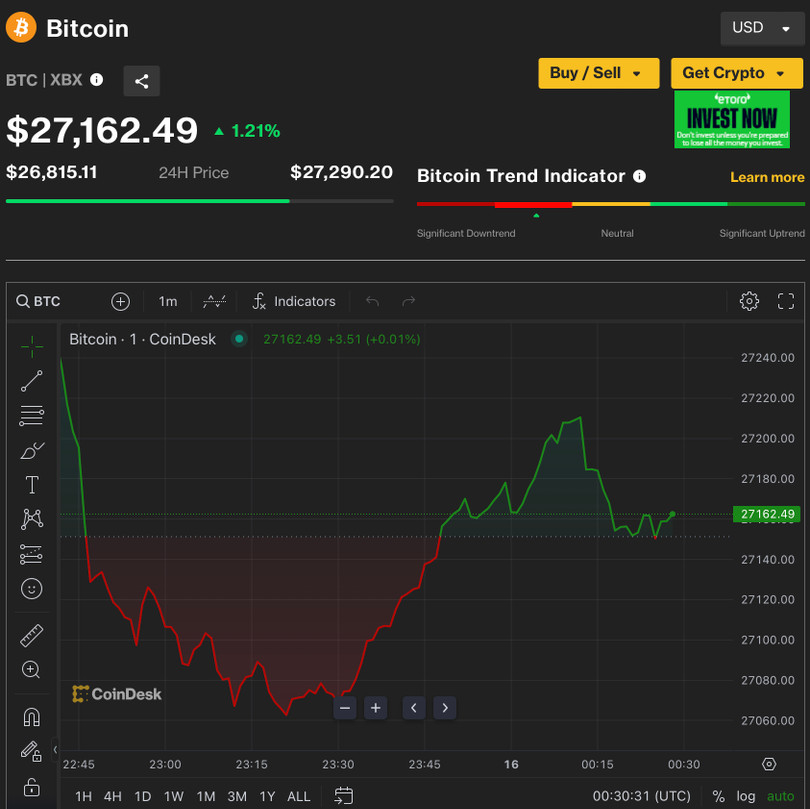This screenshot has width=810, height=809.
Task: Activate the magnet snap mode
Action: pos(32,717)
